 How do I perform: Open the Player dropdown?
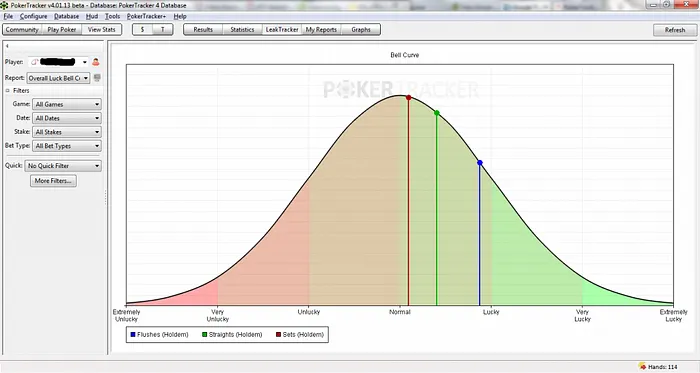(59, 62)
